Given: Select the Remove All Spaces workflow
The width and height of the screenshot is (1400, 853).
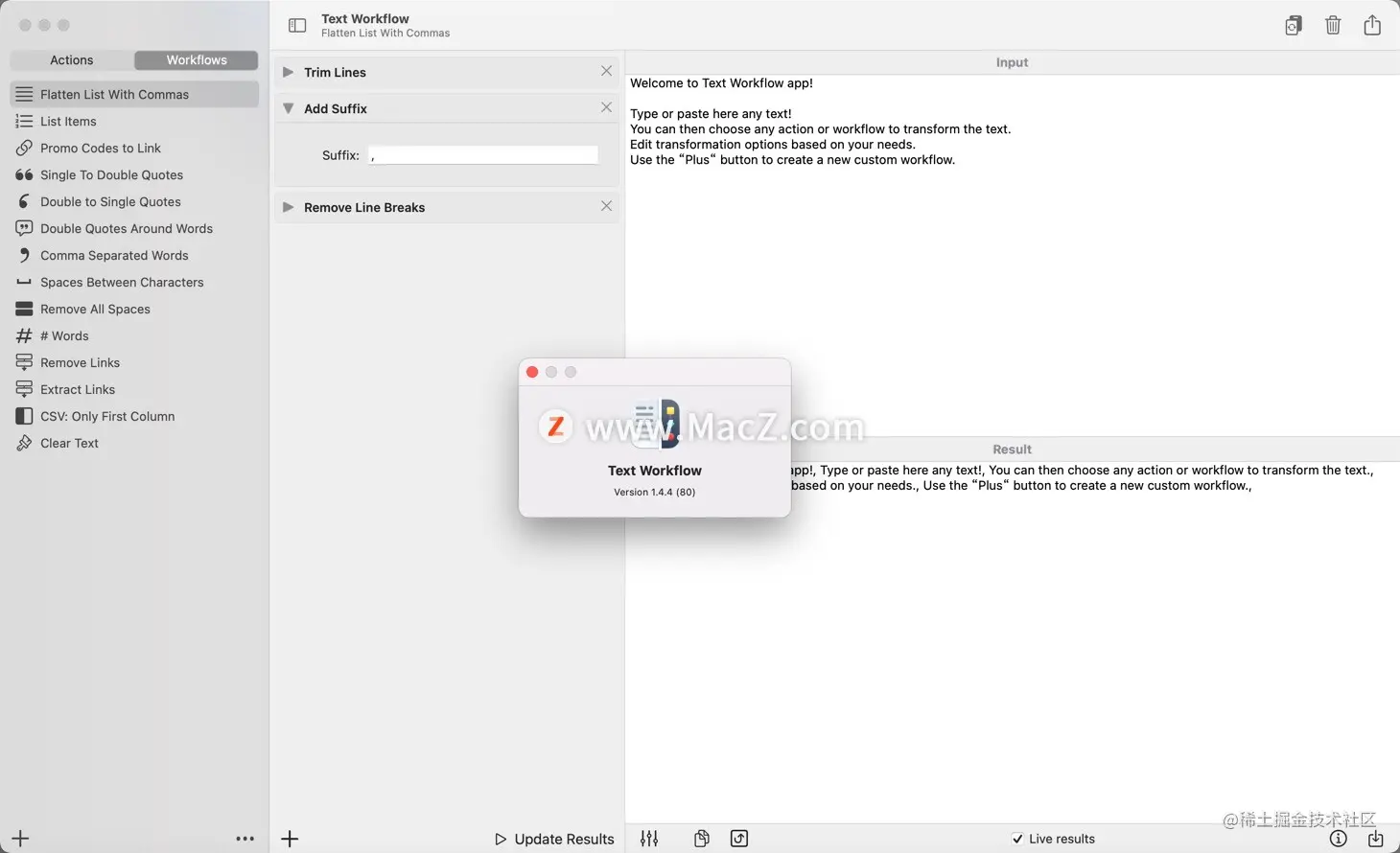Looking at the screenshot, I should 134,309.
